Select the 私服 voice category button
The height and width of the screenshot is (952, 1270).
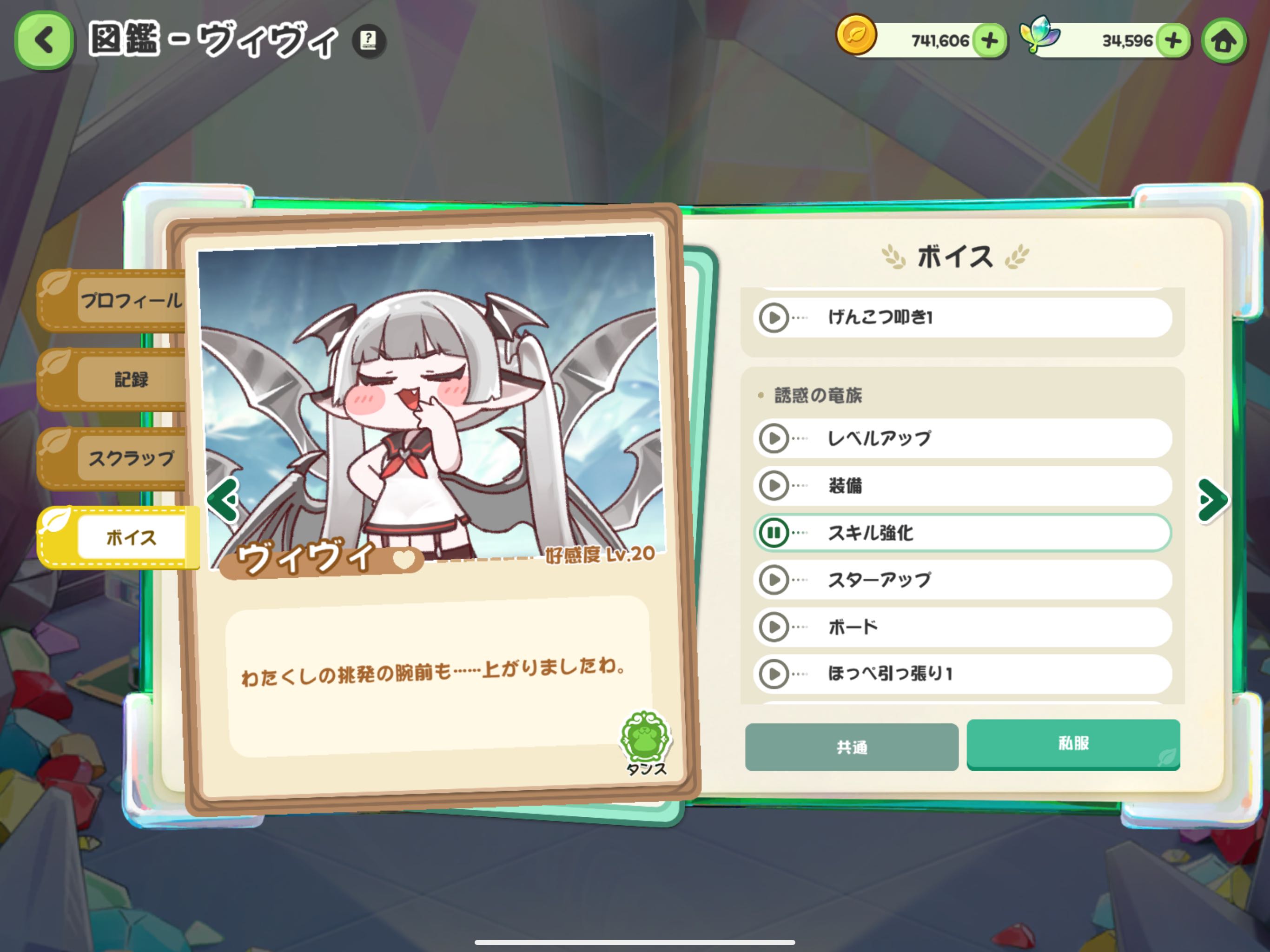point(1073,744)
